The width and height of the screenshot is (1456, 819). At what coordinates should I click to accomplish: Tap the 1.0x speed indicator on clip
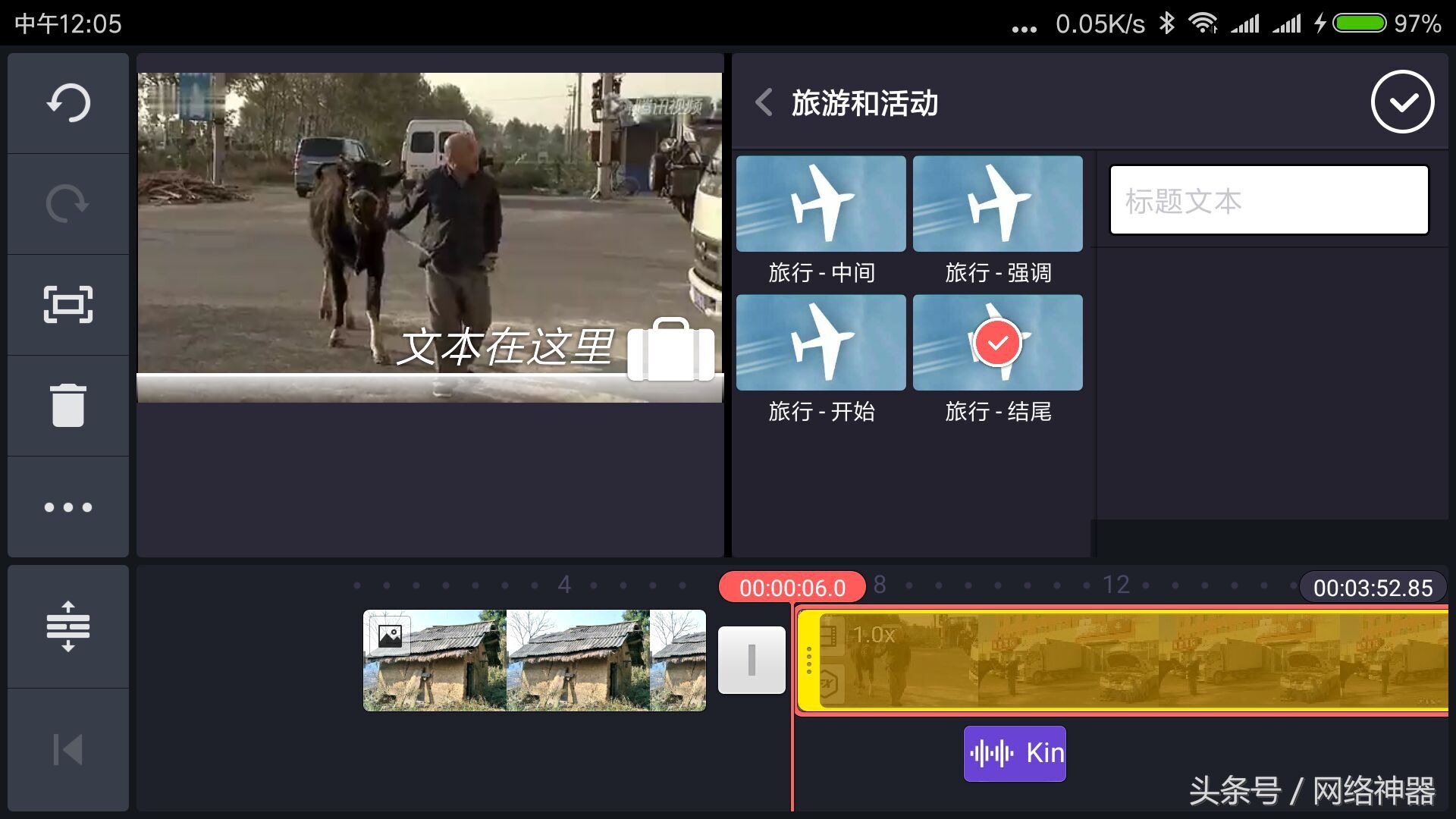pos(872,635)
